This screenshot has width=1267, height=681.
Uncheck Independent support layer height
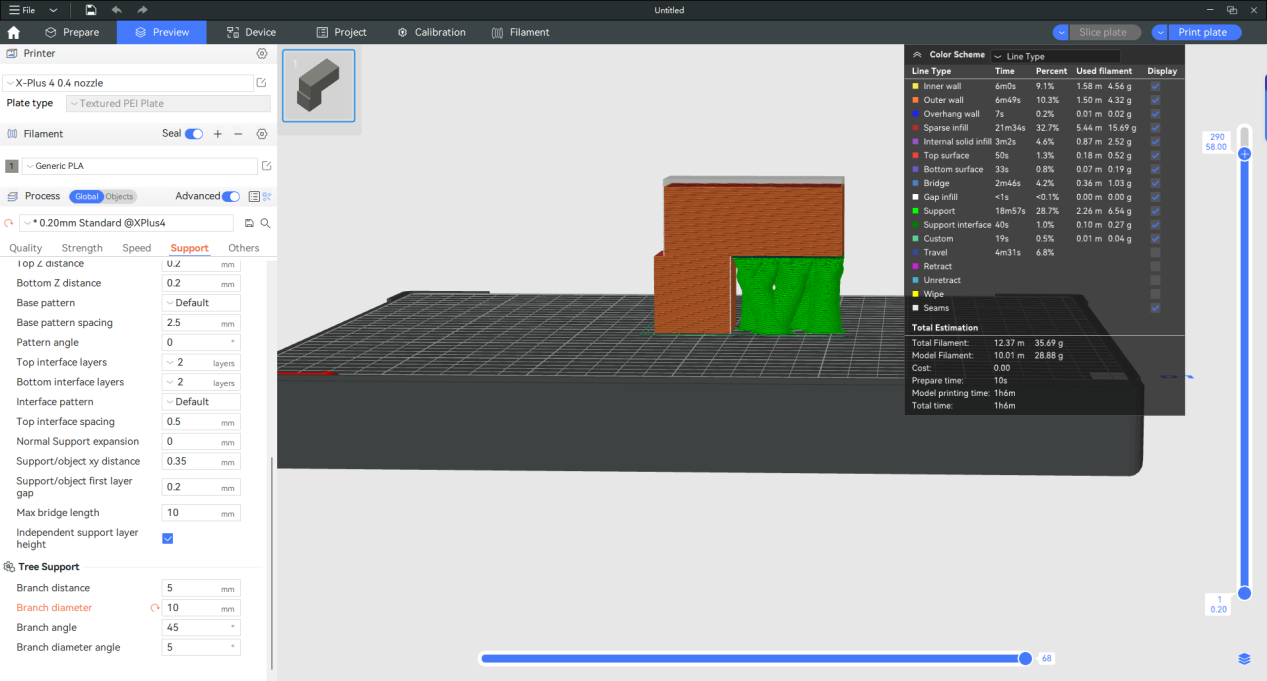(x=168, y=538)
